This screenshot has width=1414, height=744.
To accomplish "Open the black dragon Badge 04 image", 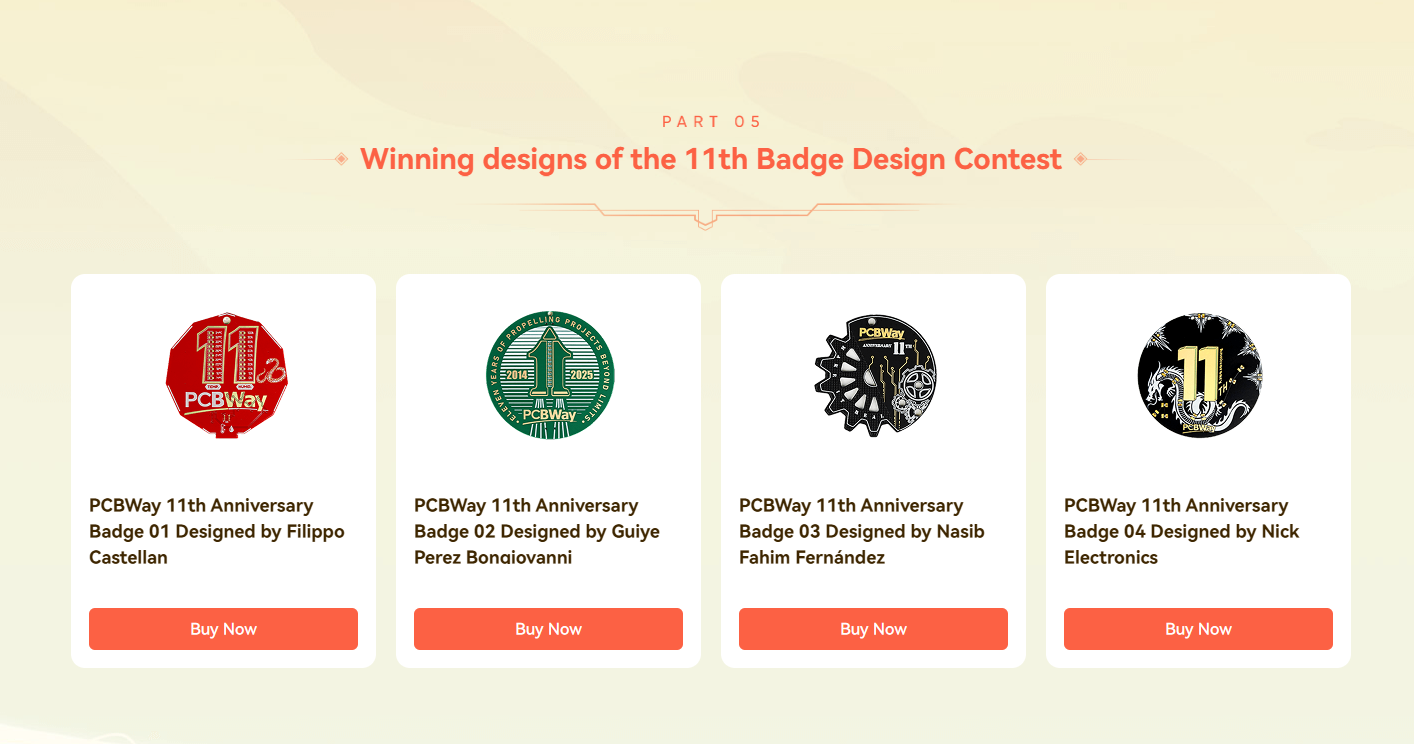I will [x=1199, y=375].
